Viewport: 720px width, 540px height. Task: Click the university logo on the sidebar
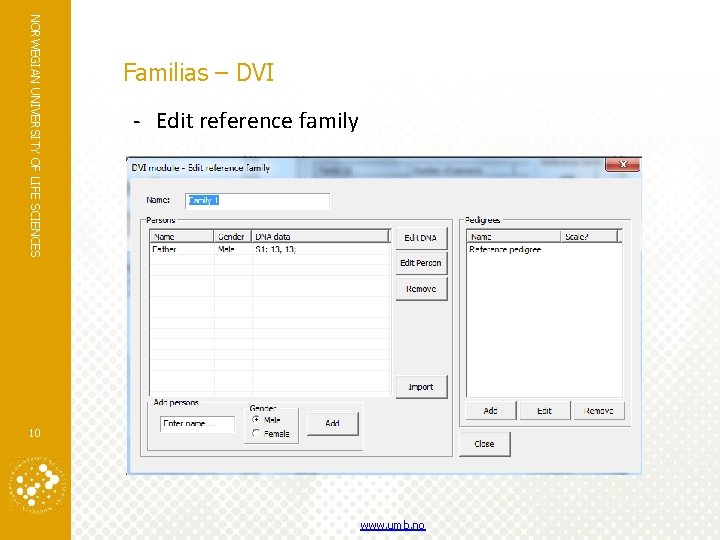coord(37,485)
